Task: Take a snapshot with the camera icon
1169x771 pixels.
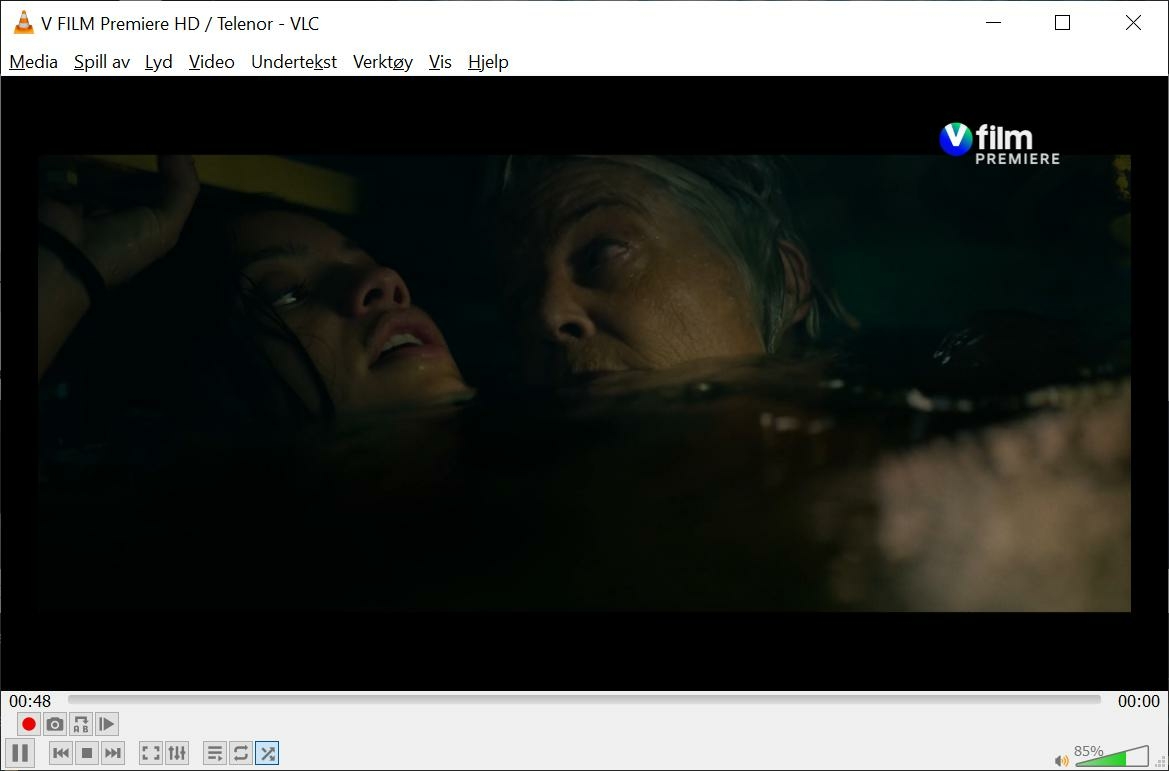Action: (54, 724)
